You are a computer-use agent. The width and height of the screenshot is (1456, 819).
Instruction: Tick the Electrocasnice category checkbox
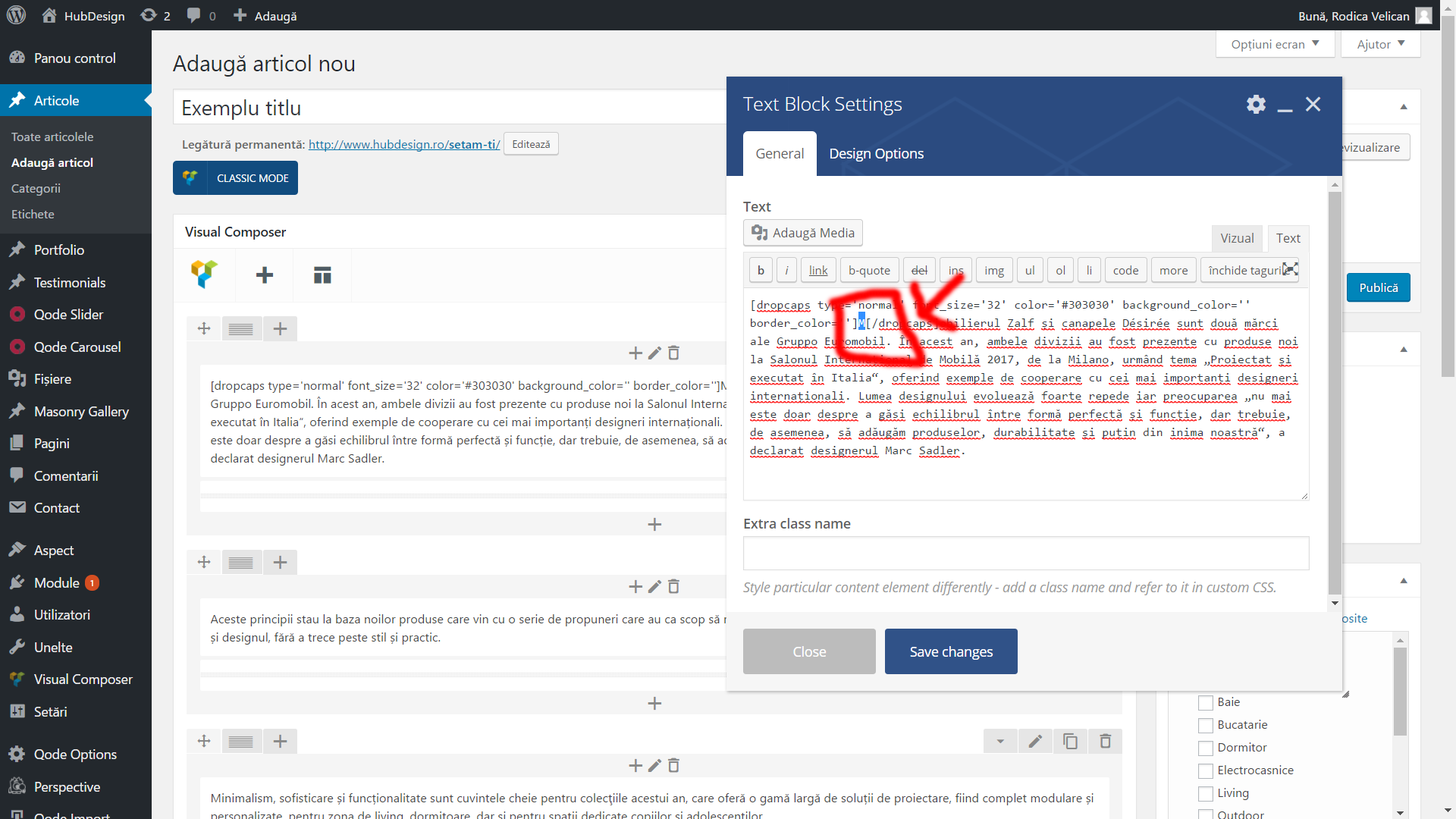(x=1206, y=770)
